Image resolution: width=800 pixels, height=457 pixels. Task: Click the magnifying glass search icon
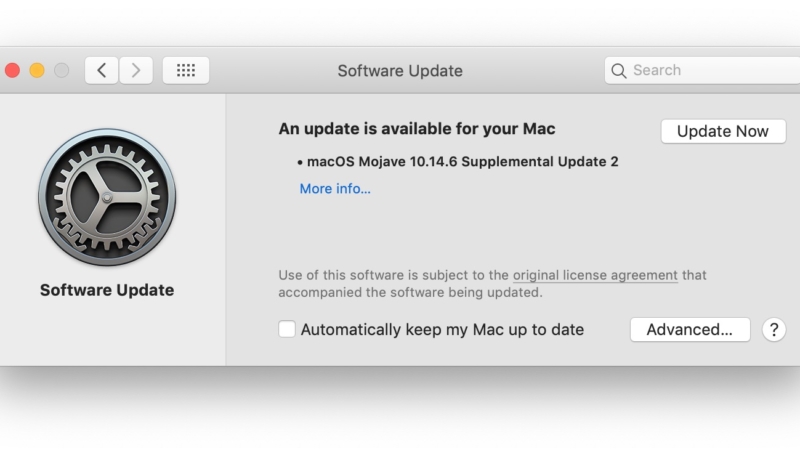click(x=619, y=71)
